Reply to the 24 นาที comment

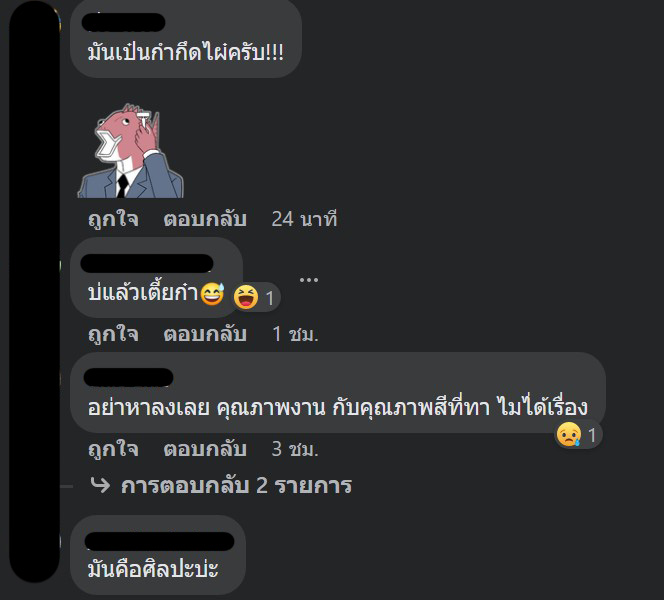[205, 219]
